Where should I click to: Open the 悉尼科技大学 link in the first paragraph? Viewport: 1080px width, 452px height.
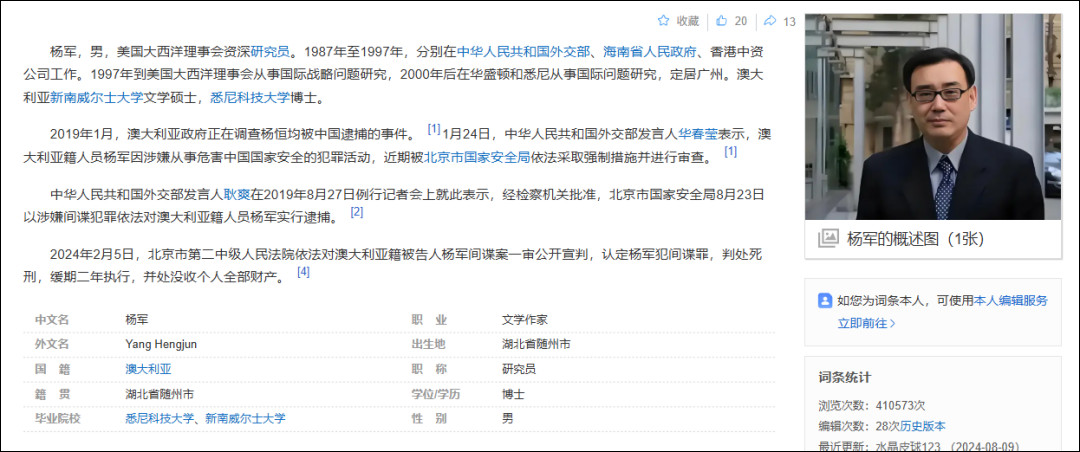pyautogui.click(x=250, y=98)
